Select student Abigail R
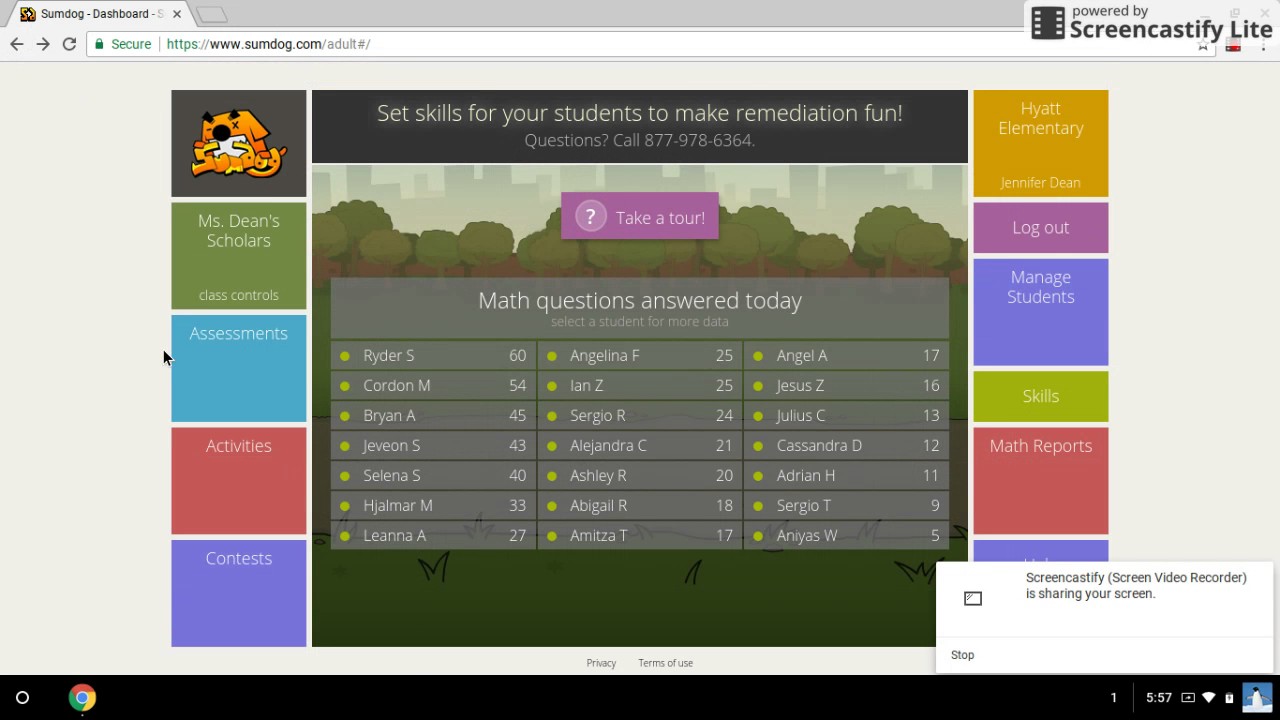The height and width of the screenshot is (720, 1280). 640,505
